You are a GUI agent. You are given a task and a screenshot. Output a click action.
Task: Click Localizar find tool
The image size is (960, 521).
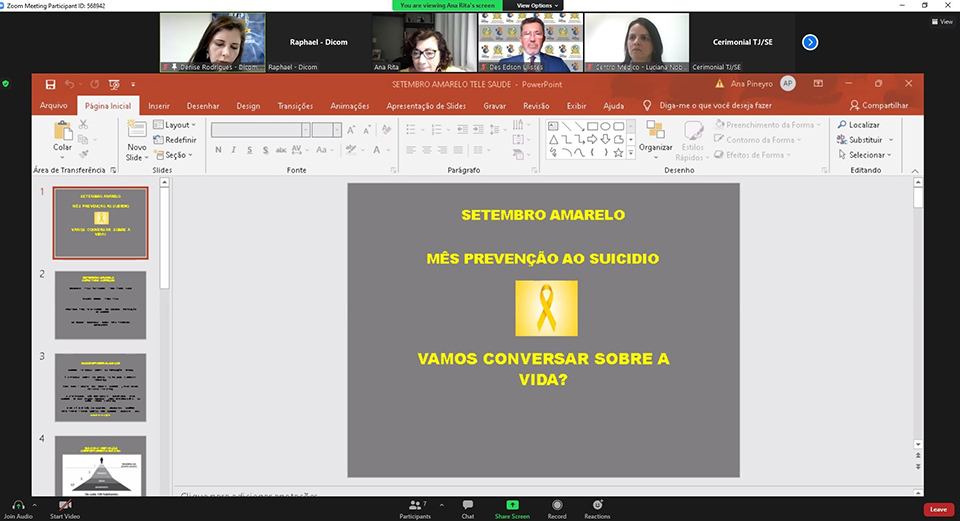(x=859, y=125)
